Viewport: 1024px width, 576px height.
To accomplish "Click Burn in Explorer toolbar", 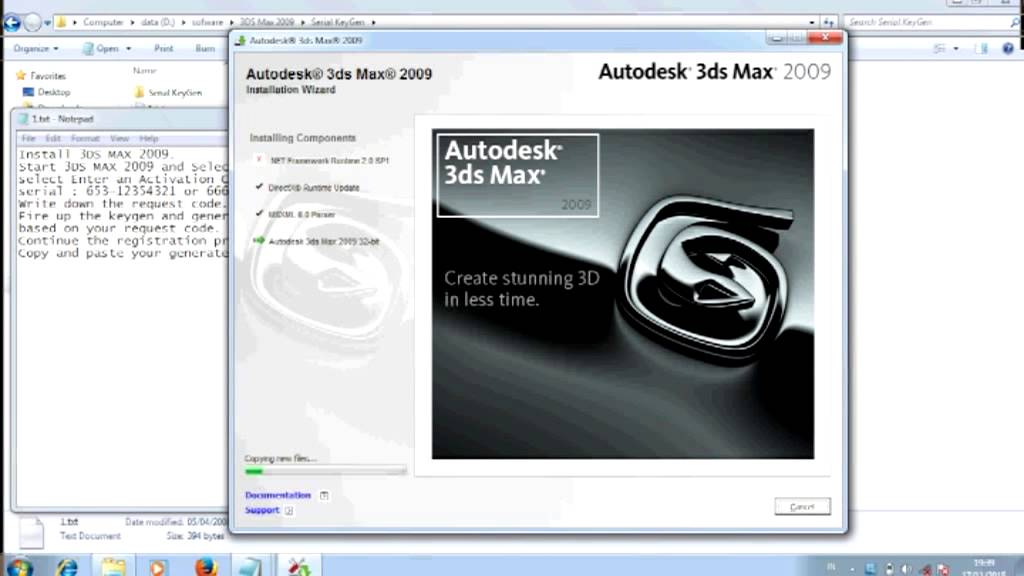I will pos(205,48).
